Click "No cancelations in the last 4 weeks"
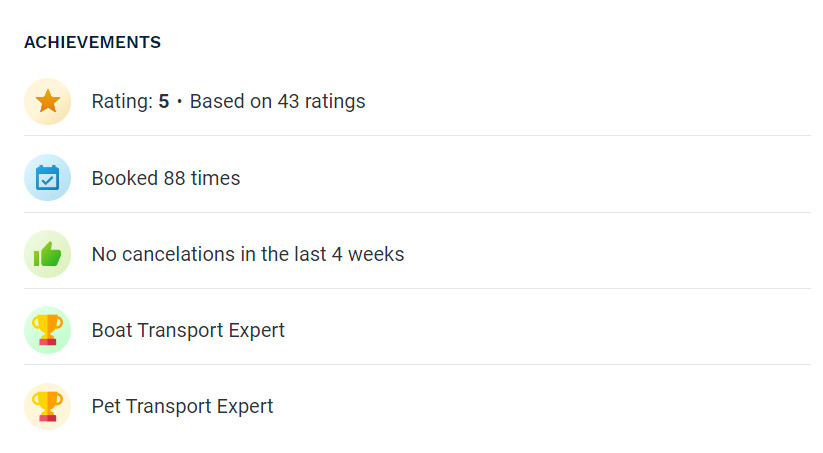Image resolution: width=823 pixels, height=453 pixels. click(x=248, y=254)
